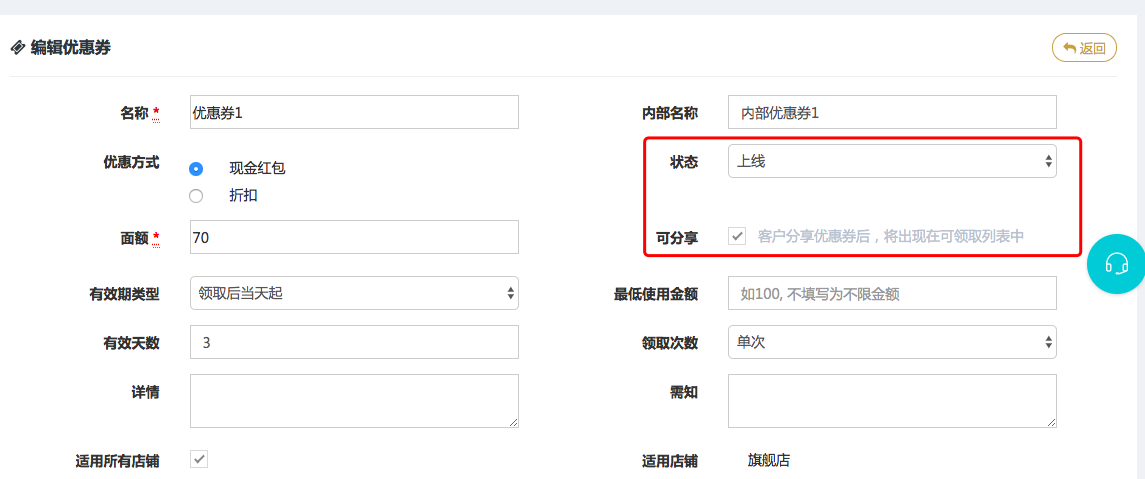This screenshot has width=1145, height=479.
Task: Select the 现金红包 radio button
Action: [196, 168]
